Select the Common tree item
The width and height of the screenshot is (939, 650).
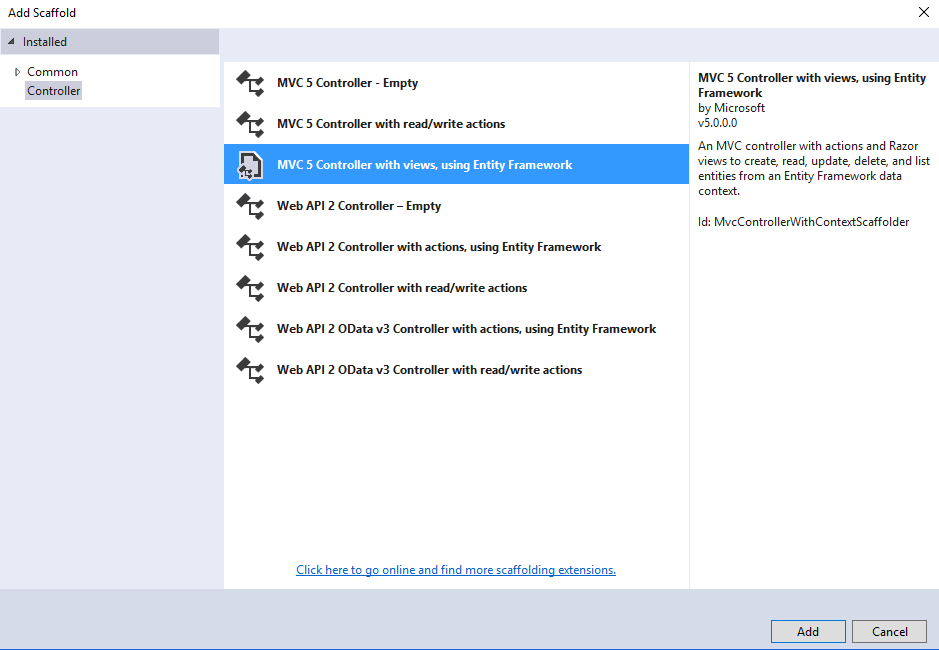click(x=52, y=72)
